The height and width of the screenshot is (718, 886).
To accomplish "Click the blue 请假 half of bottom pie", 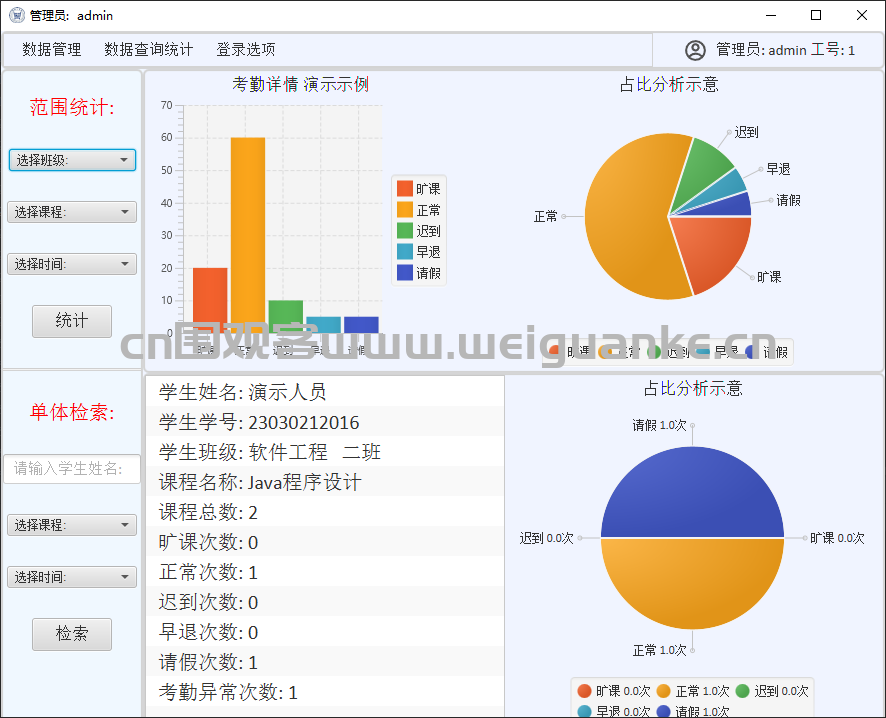I will 692,494.
